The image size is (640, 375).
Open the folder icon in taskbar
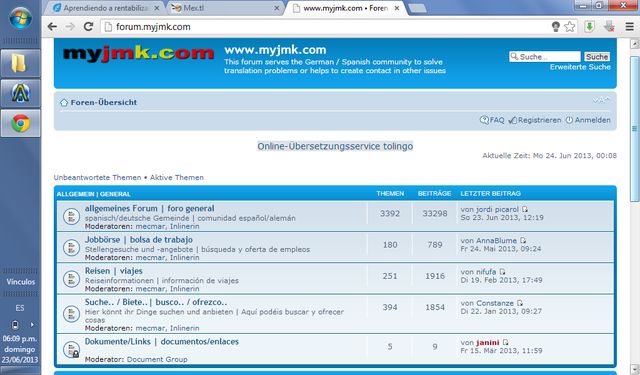(x=20, y=63)
